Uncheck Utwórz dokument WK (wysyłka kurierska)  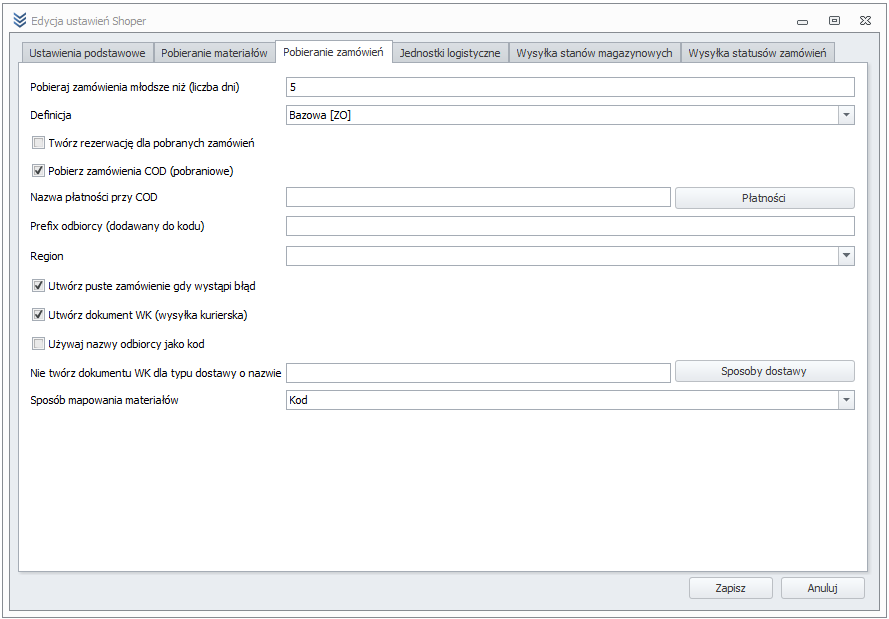[x=39, y=315]
